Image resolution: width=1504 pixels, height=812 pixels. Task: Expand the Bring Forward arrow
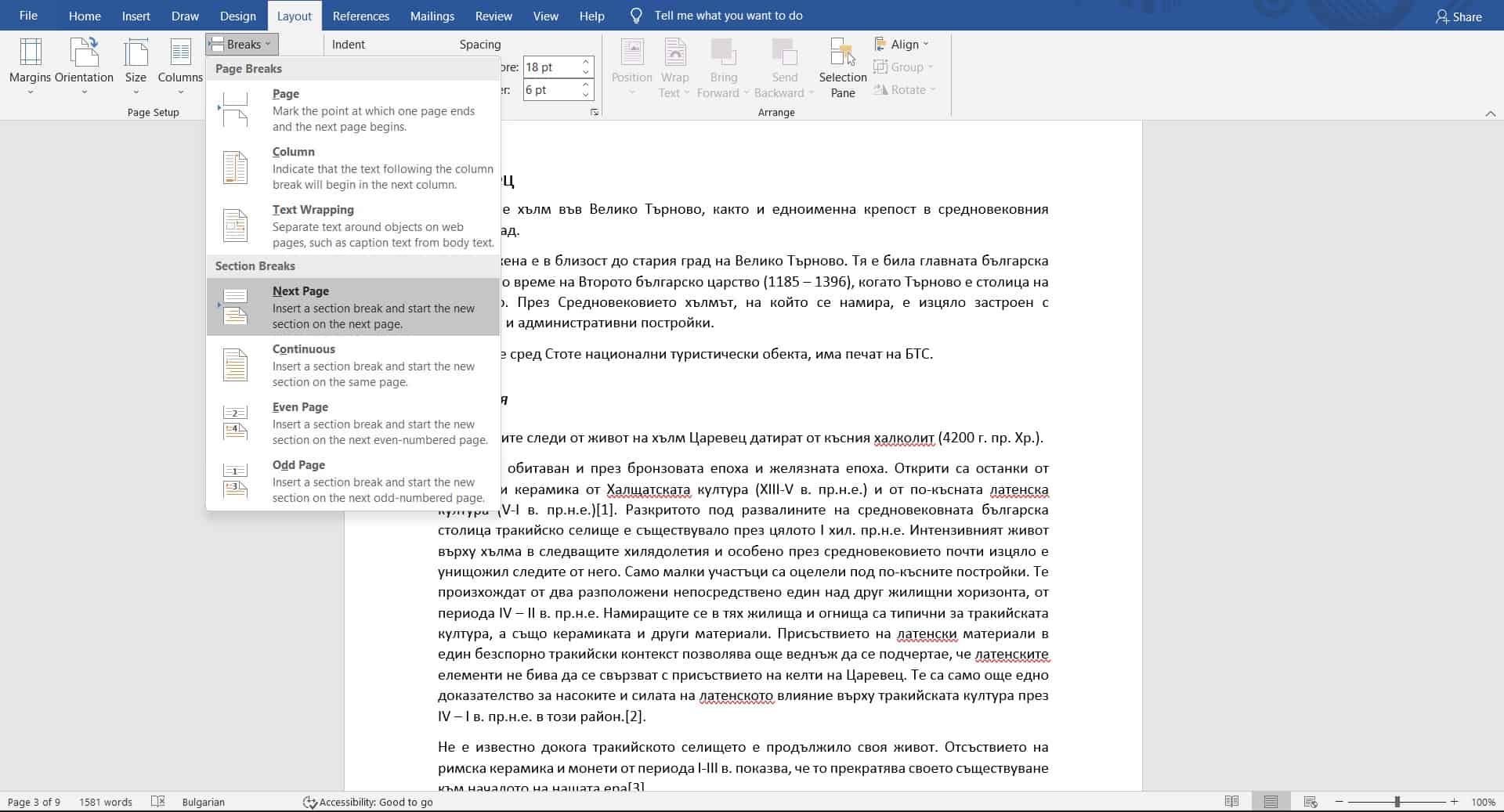pos(746,93)
